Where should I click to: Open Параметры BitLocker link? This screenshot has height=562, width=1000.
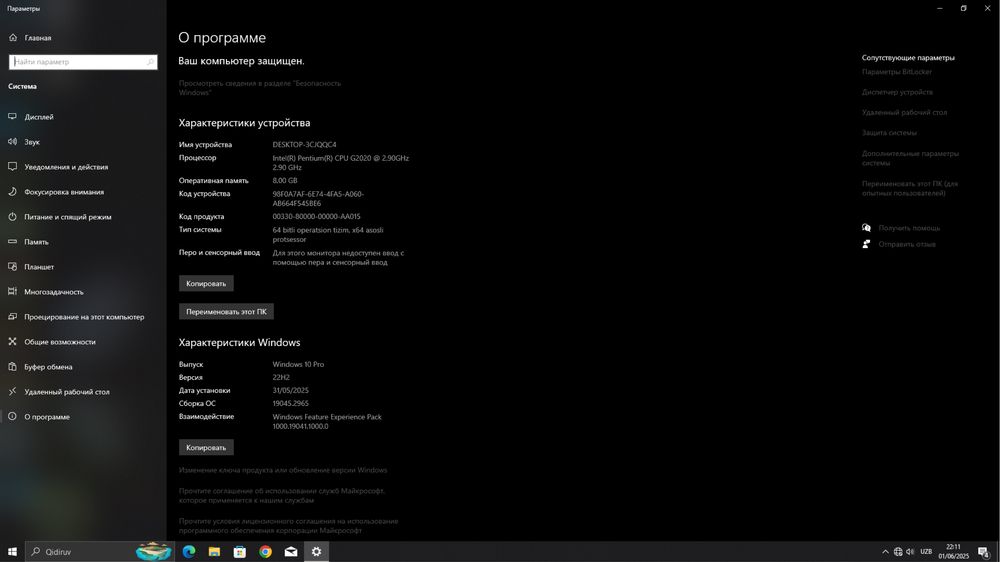coord(897,72)
